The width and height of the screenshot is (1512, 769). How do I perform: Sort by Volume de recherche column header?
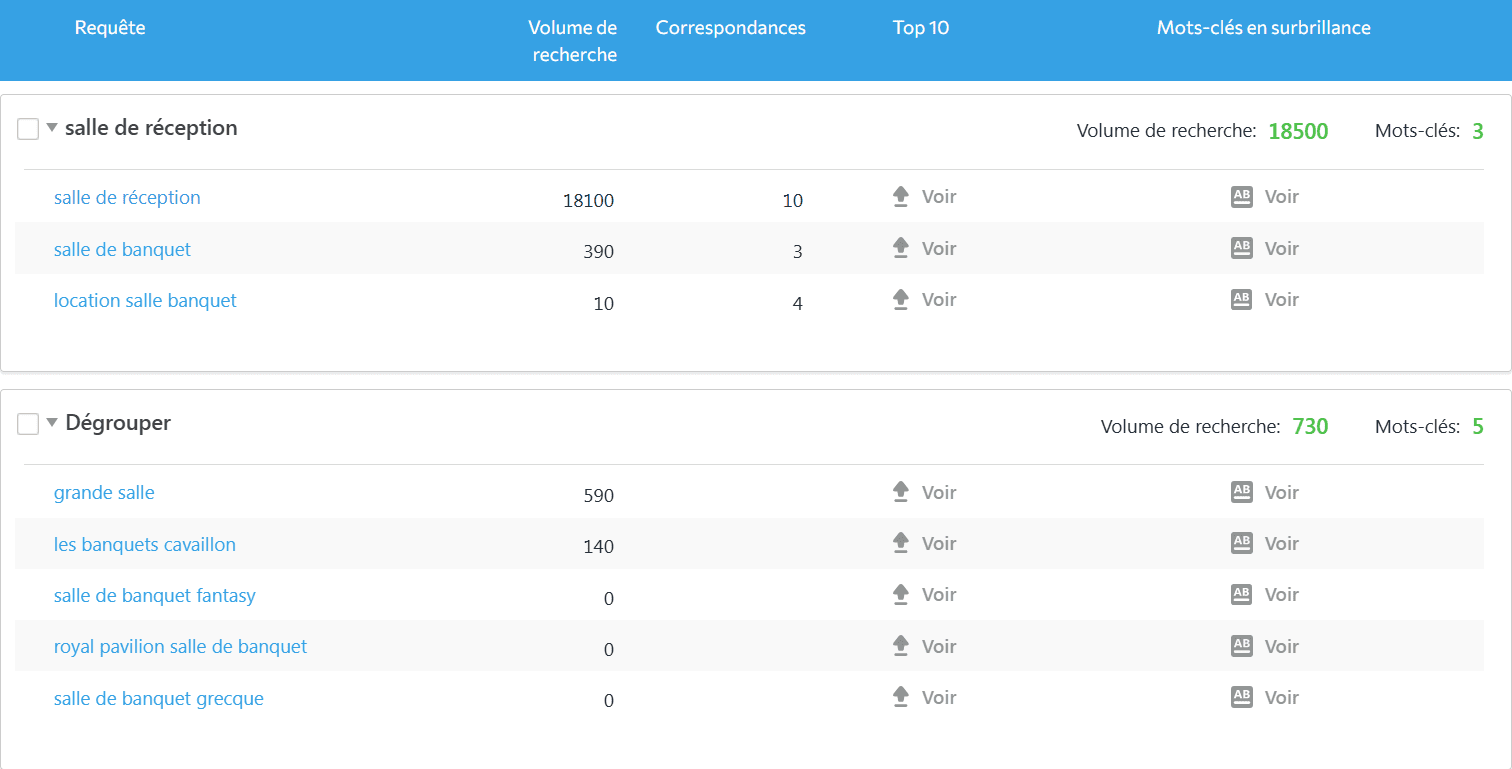click(x=573, y=41)
